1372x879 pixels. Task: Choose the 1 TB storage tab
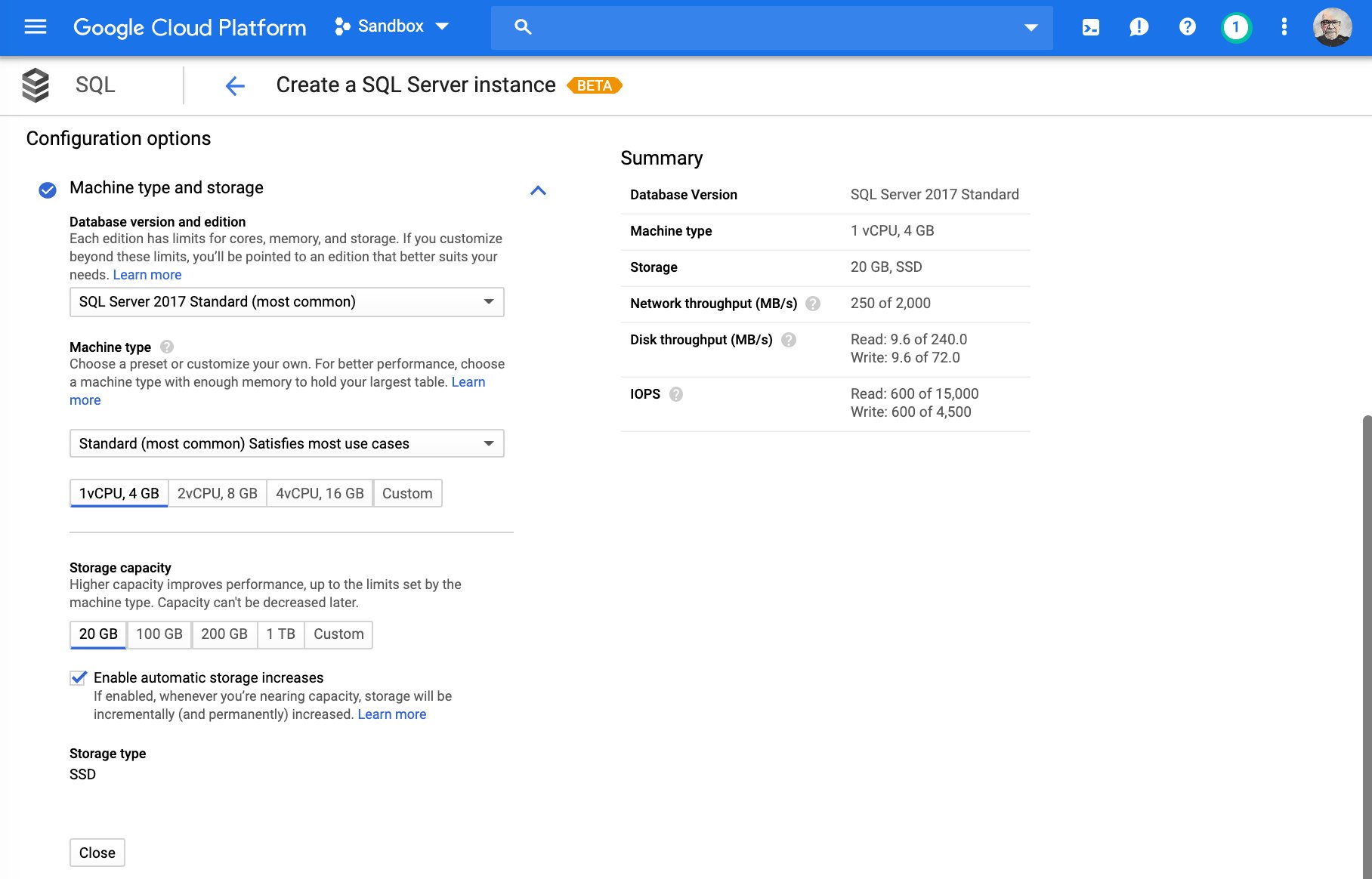pos(280,634)
